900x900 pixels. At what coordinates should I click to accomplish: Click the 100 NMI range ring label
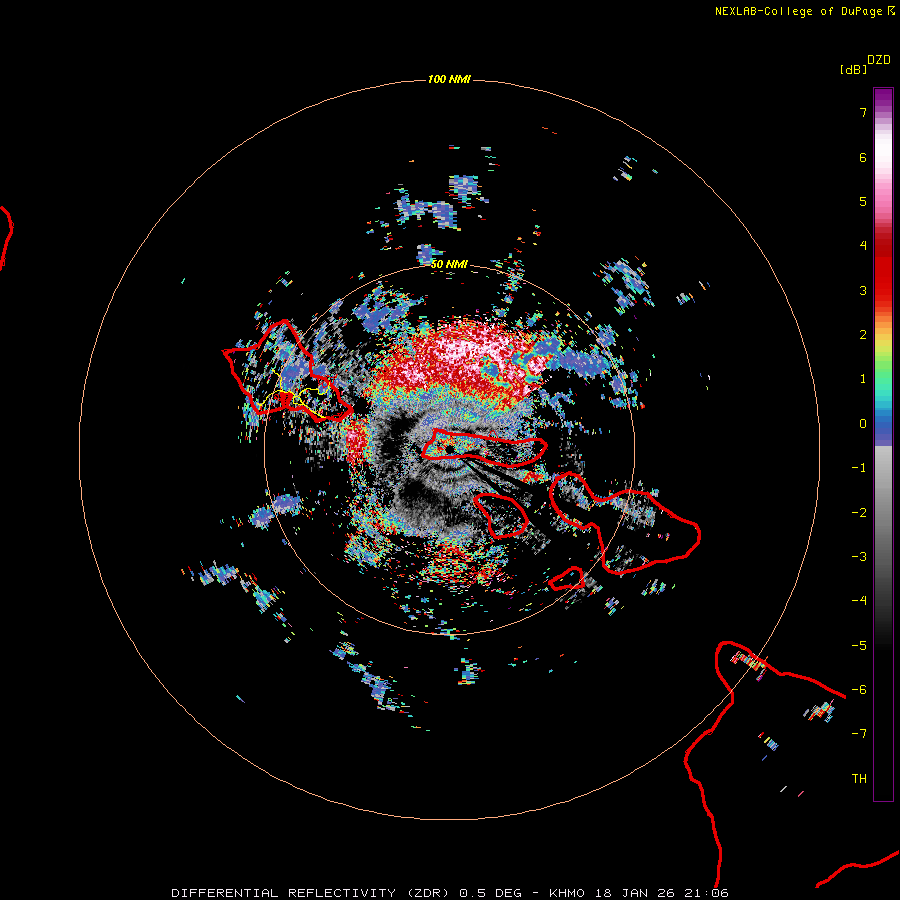click(449, 79)
